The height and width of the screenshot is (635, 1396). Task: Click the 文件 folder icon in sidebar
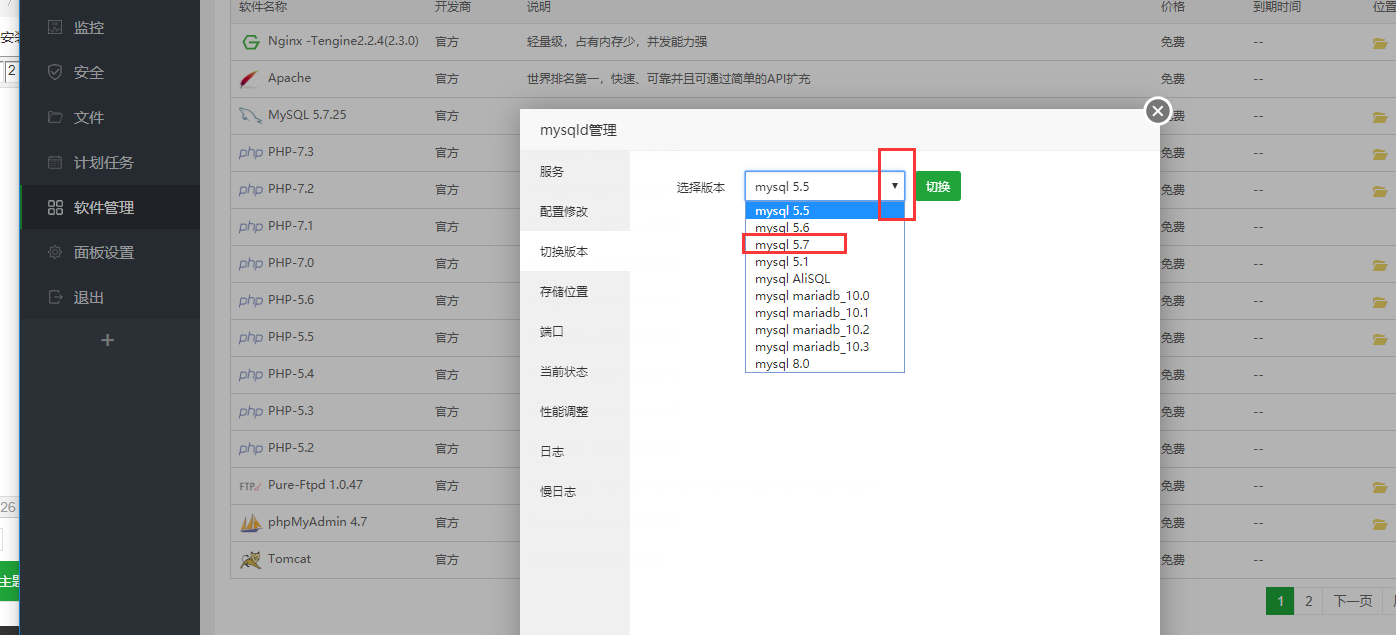pyautogui.click(x=55, y=117)
